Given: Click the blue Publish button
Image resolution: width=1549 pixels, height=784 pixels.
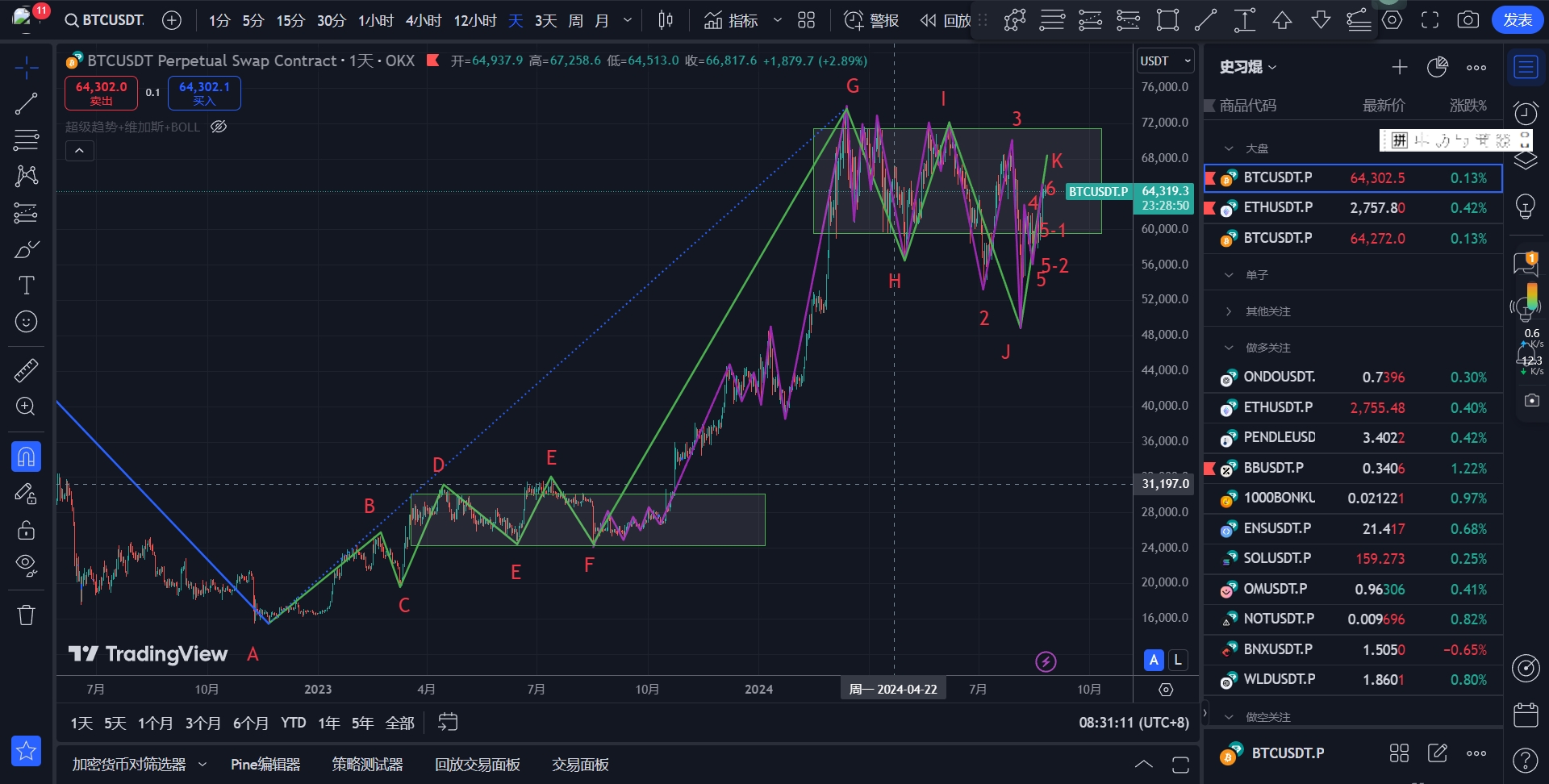Looking at the screenshot, I should click(1518, 19).
